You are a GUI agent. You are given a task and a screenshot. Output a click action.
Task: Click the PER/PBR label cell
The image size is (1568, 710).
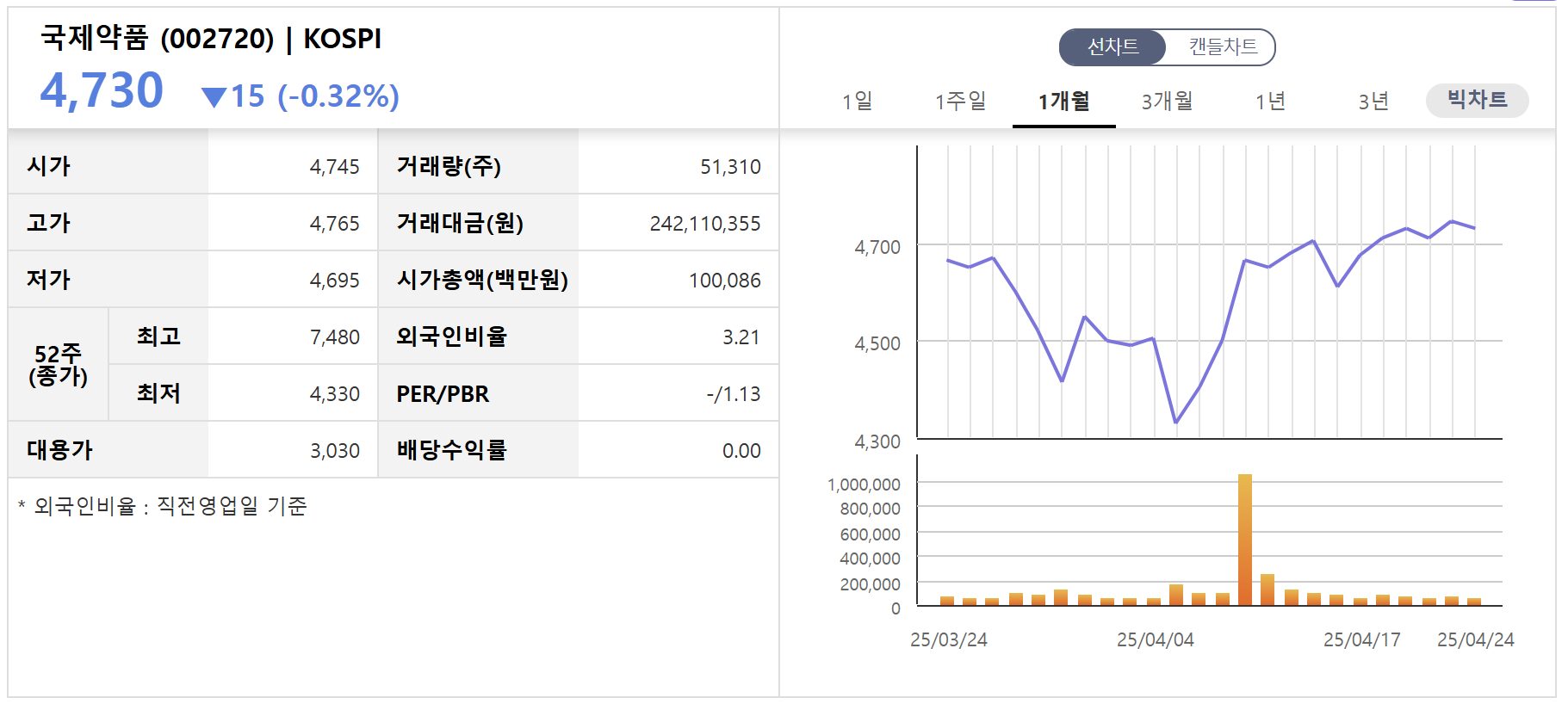tap(478, 392)
